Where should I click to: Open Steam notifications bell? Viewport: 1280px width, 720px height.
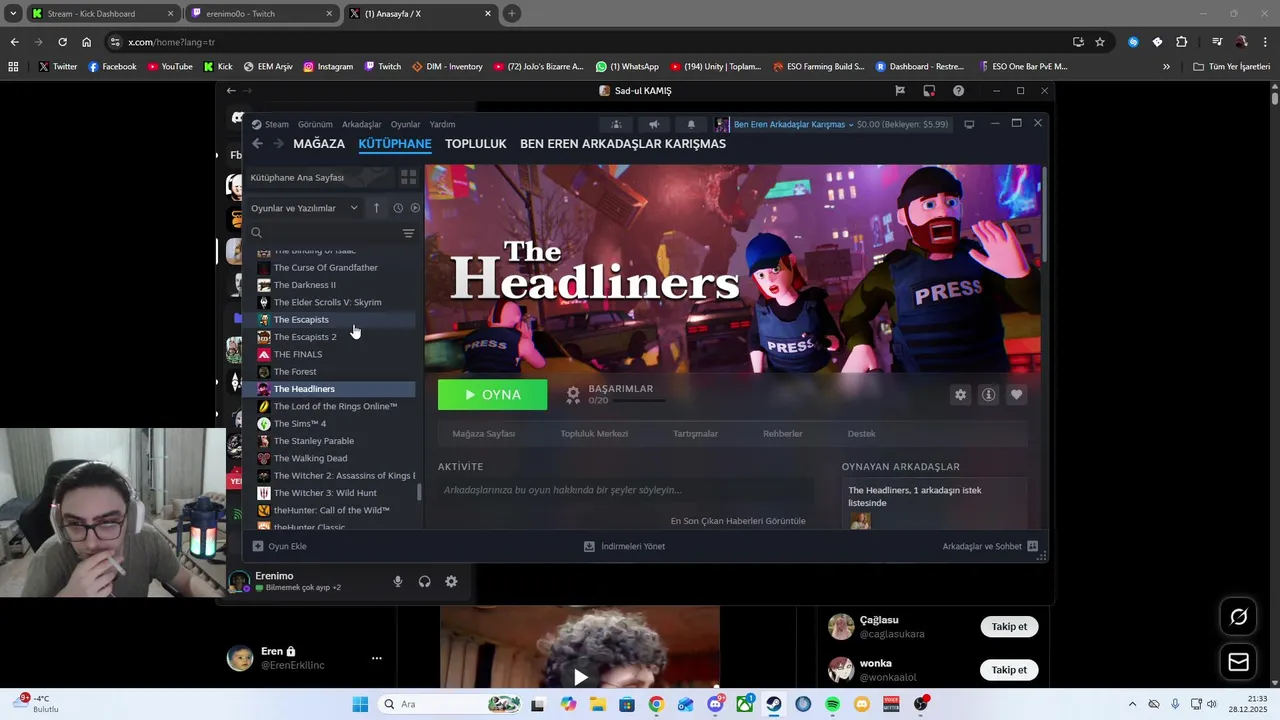[690, 124]
